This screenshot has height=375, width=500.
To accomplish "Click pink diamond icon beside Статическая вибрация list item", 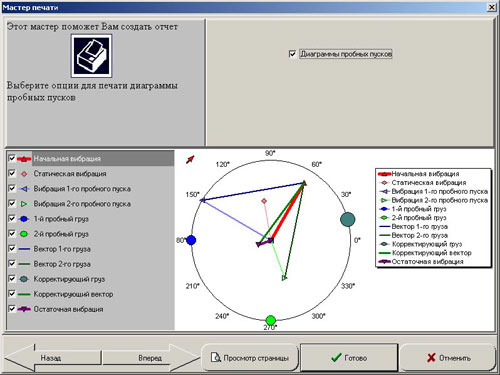I will 24,174.
